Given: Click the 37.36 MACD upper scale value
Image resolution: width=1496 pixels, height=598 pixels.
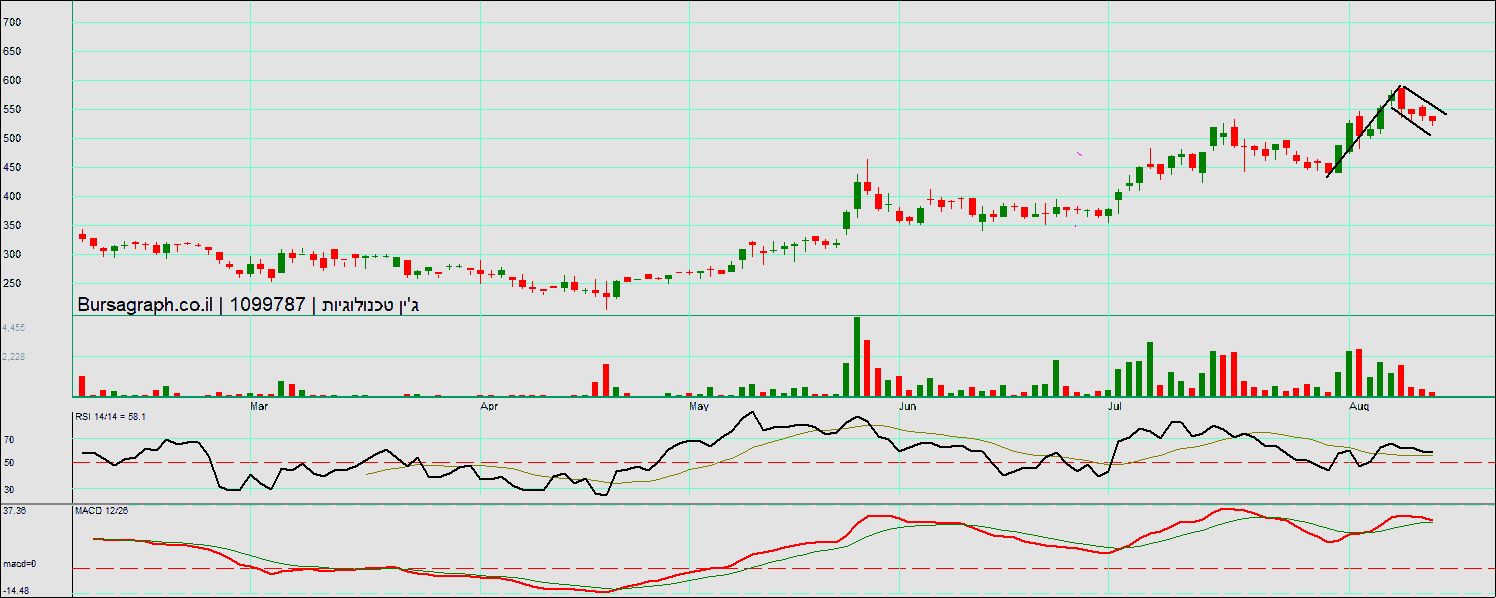Looking at the screenshot, I should pyautogui.click(x=14, y=511).
